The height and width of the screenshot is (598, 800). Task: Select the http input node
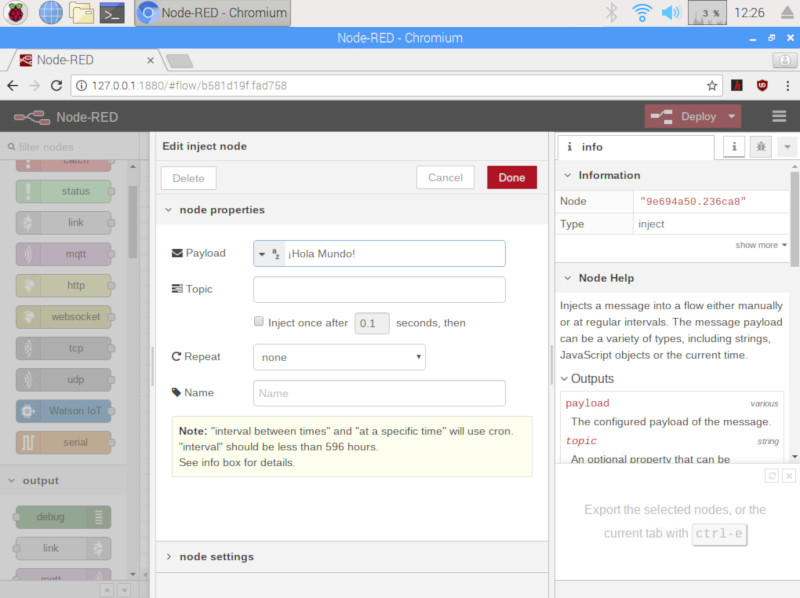point(64,285)
